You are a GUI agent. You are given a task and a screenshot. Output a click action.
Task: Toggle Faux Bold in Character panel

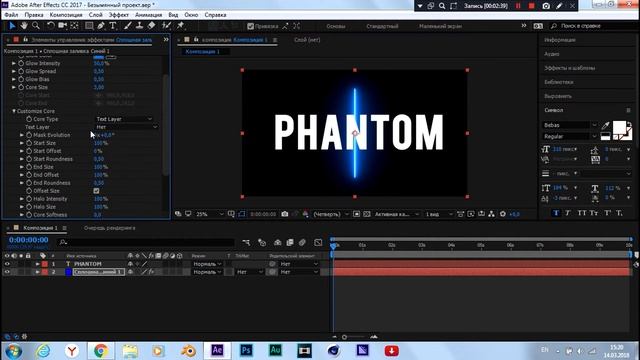[556, 213]
